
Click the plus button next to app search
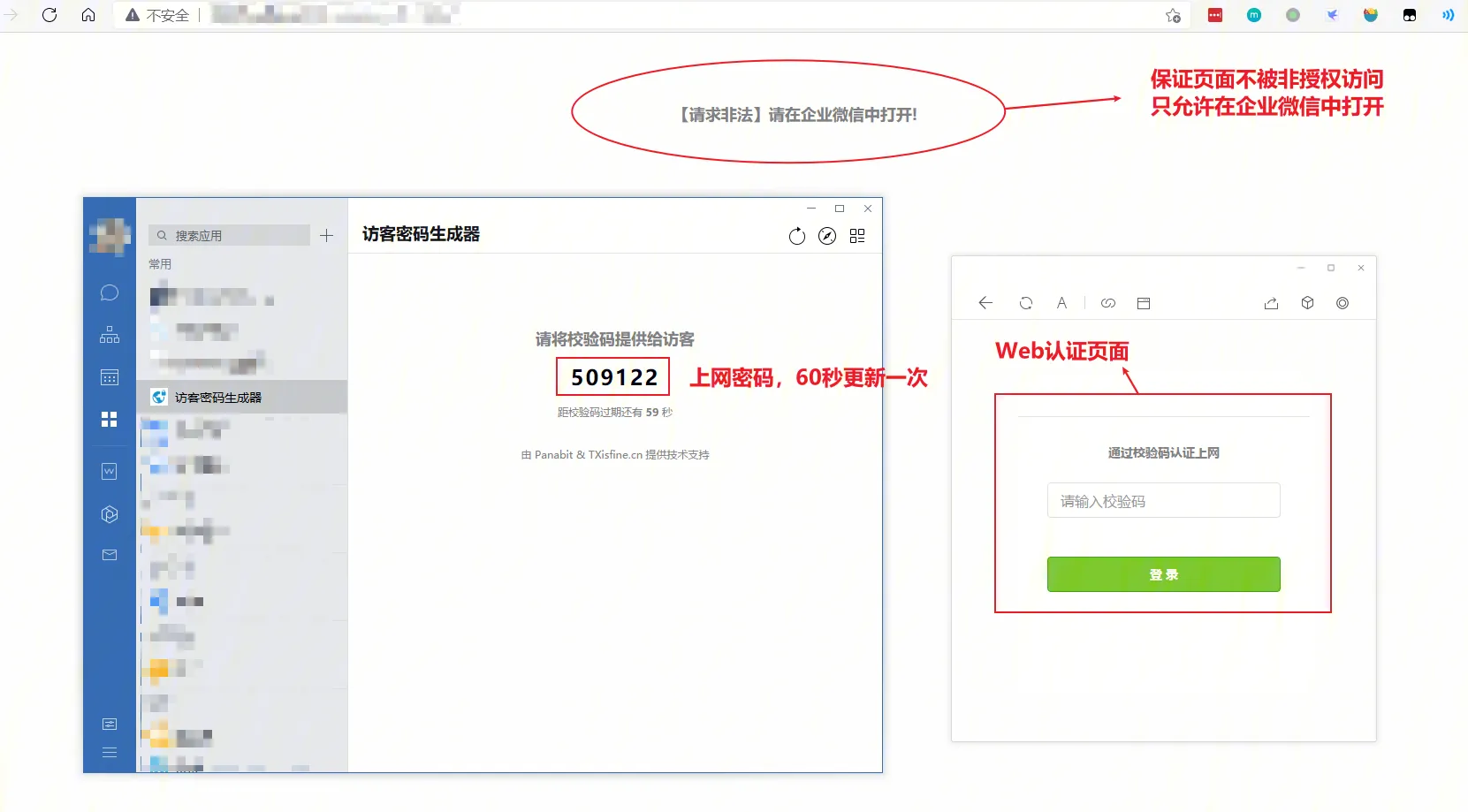coord(326,235)
